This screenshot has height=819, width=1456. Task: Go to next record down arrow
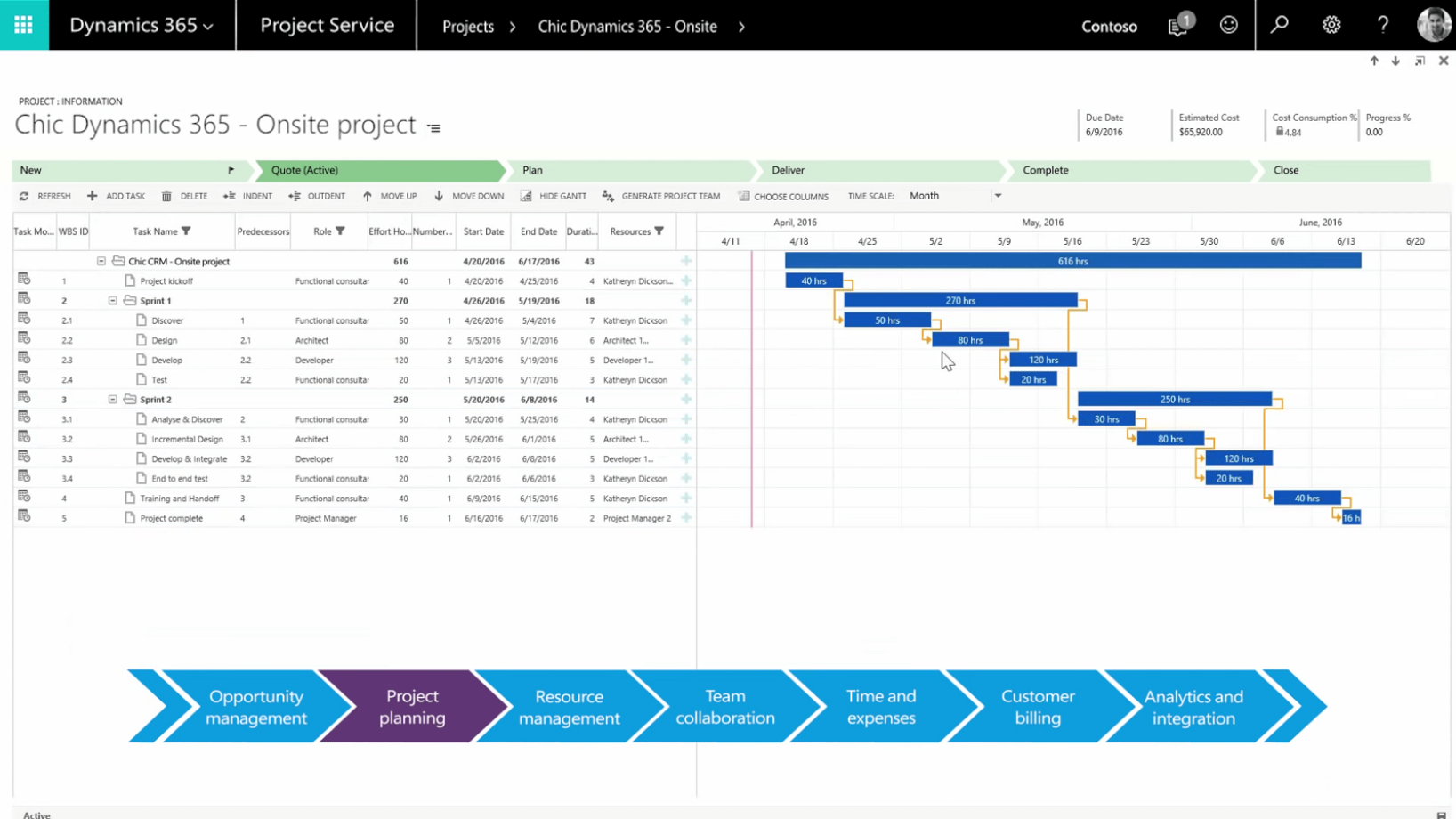coord(1395,61)
